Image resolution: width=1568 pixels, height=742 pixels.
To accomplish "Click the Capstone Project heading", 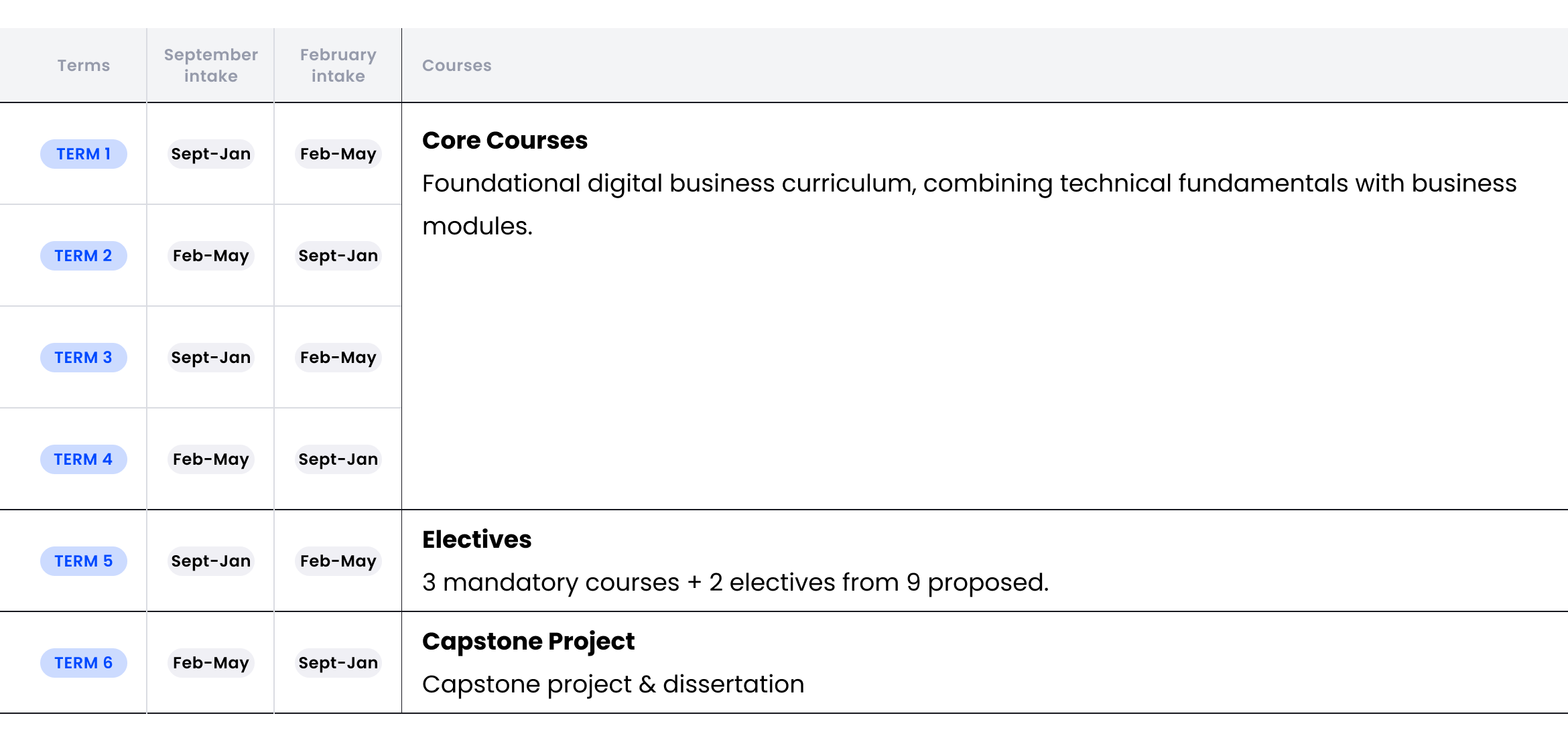I will [x=528, y=642].
